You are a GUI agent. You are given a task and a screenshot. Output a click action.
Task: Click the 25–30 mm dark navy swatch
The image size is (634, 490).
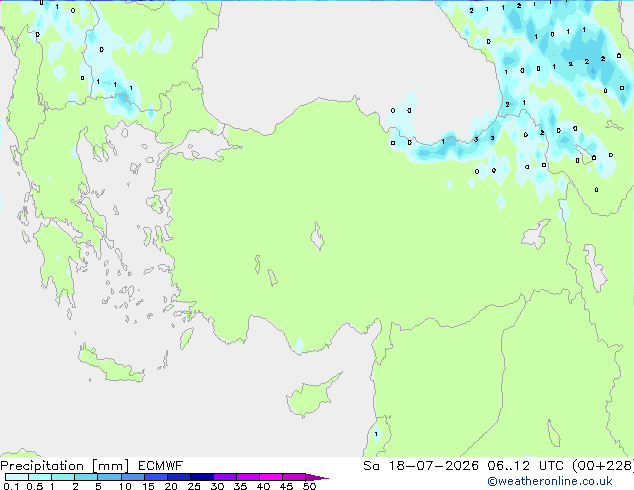(x=201, y=477)
